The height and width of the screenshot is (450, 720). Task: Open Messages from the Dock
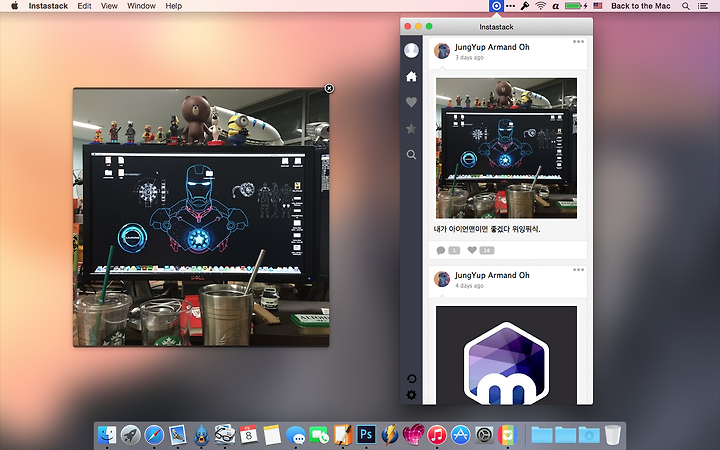pyautogui.click(x=295, y=434)
